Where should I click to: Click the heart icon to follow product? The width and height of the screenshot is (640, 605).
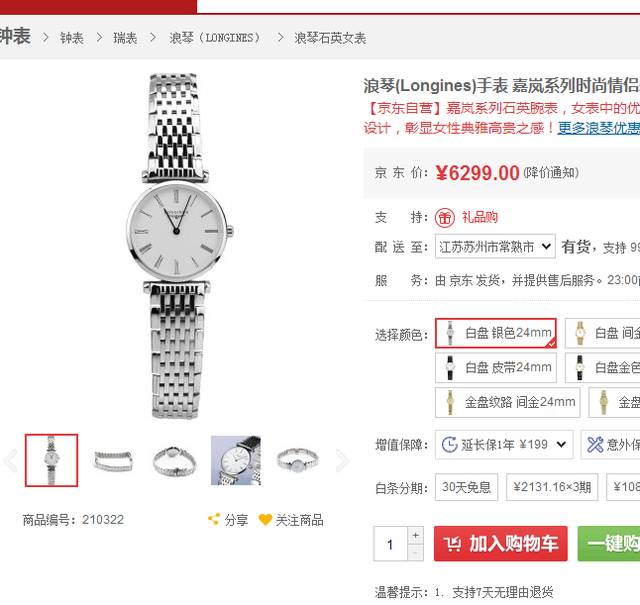point(265,520)
